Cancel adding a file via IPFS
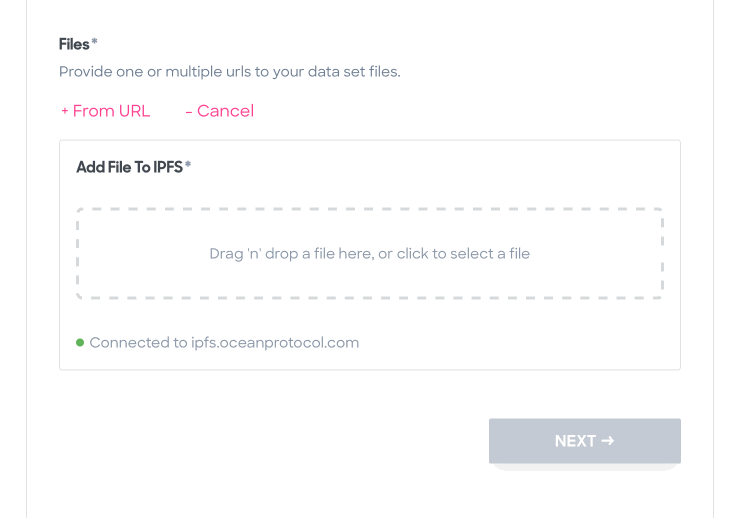The height and width of the screenshot is (518, 741). (x=220, y=111)
